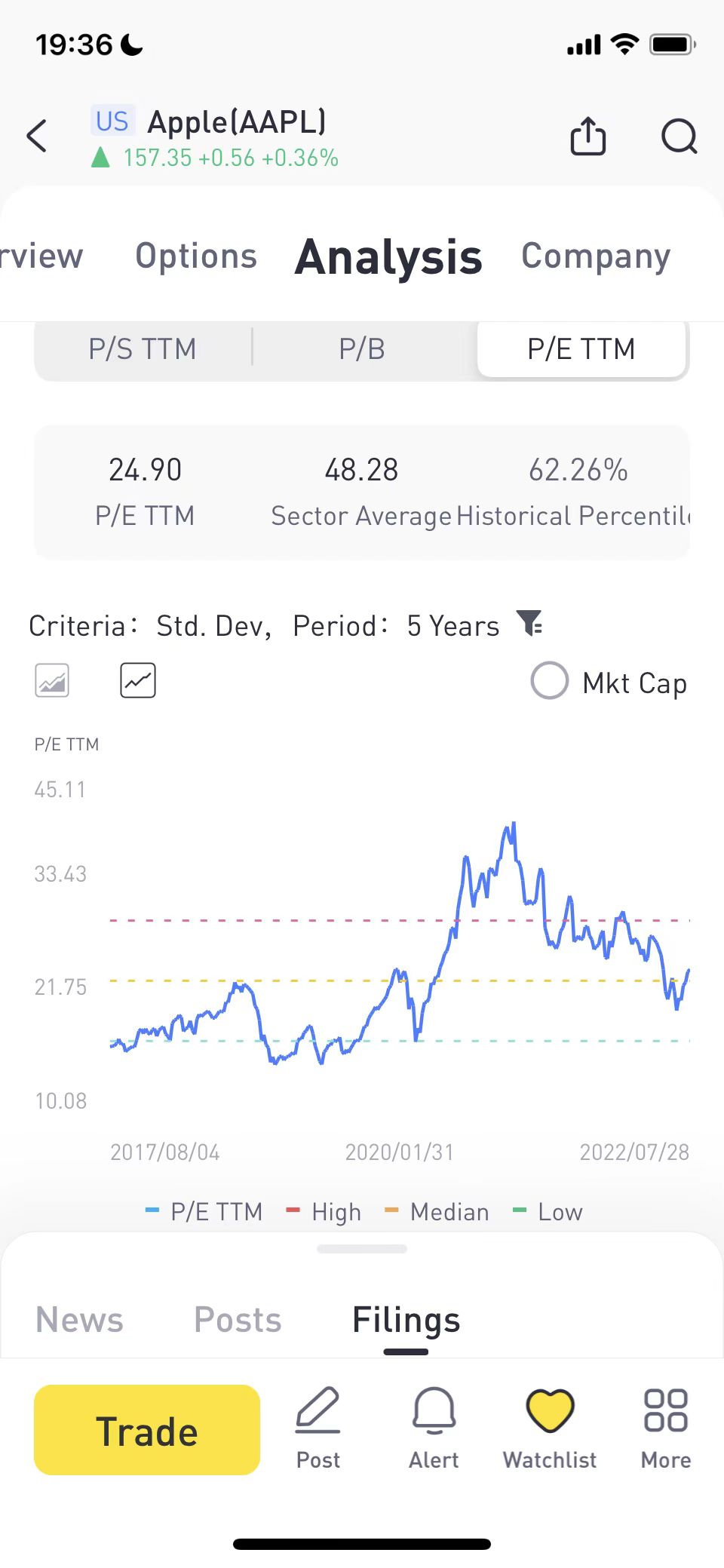
Task: Open the Company tab
Action: pos(596,256)
